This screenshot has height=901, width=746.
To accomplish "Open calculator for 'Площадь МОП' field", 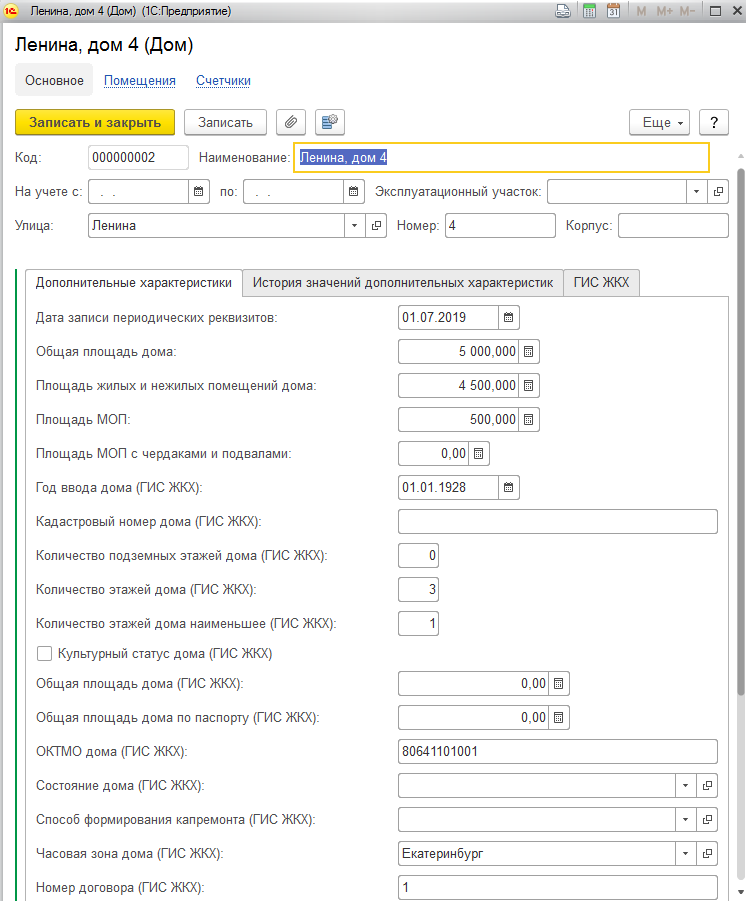I will coord(529,419).
